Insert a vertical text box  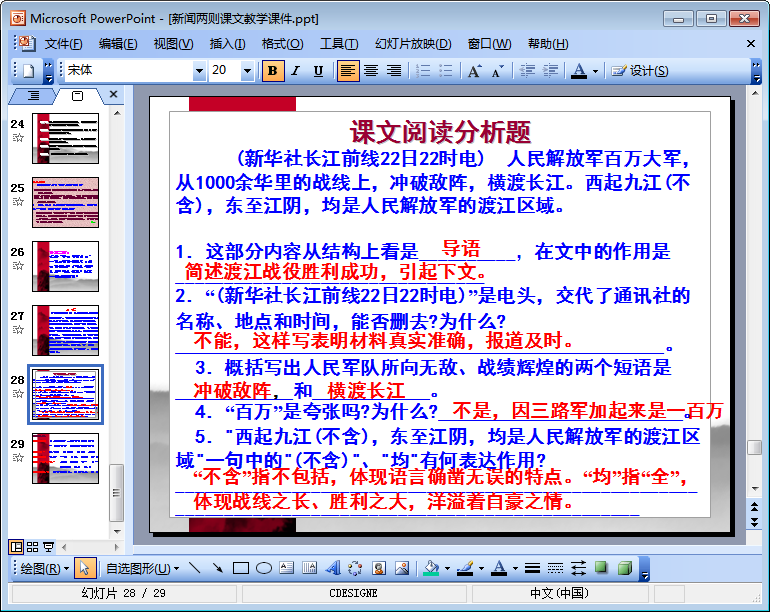(309, 568)
